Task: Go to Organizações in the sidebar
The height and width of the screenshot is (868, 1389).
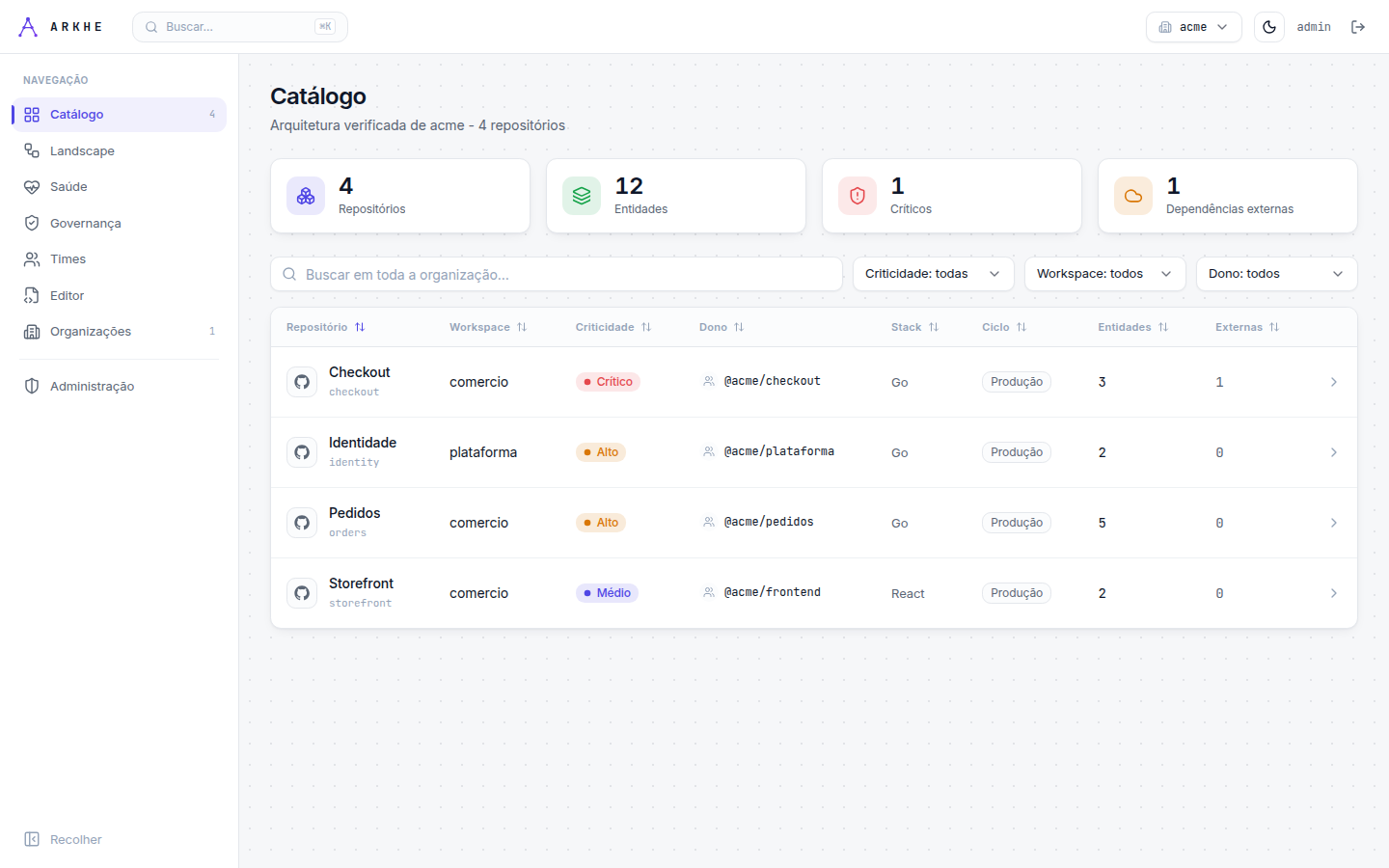Action: coord(120,332)
